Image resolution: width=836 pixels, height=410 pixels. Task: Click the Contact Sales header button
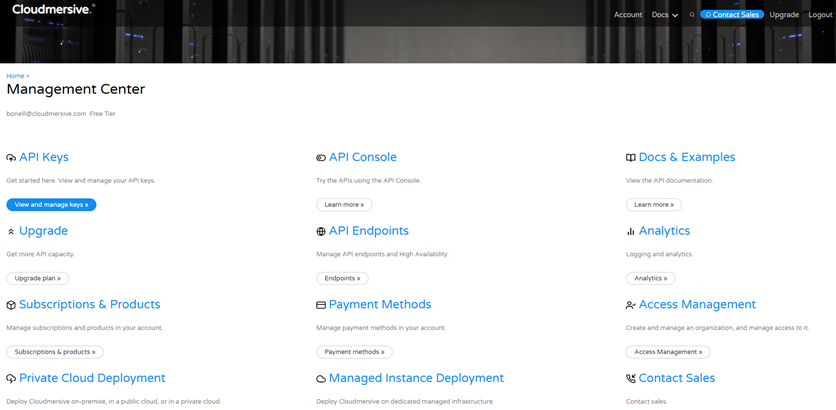732,15
